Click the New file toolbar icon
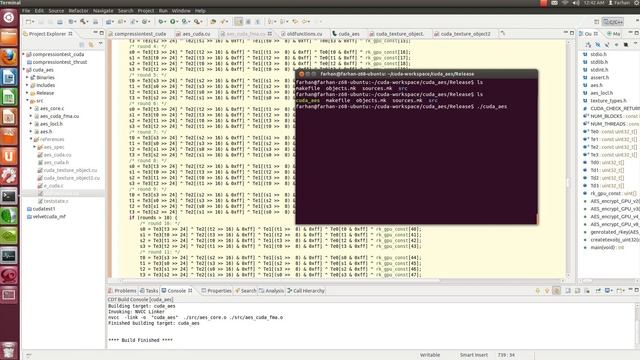The height and width of the screenshot is (360, 640). pos(29,22)
